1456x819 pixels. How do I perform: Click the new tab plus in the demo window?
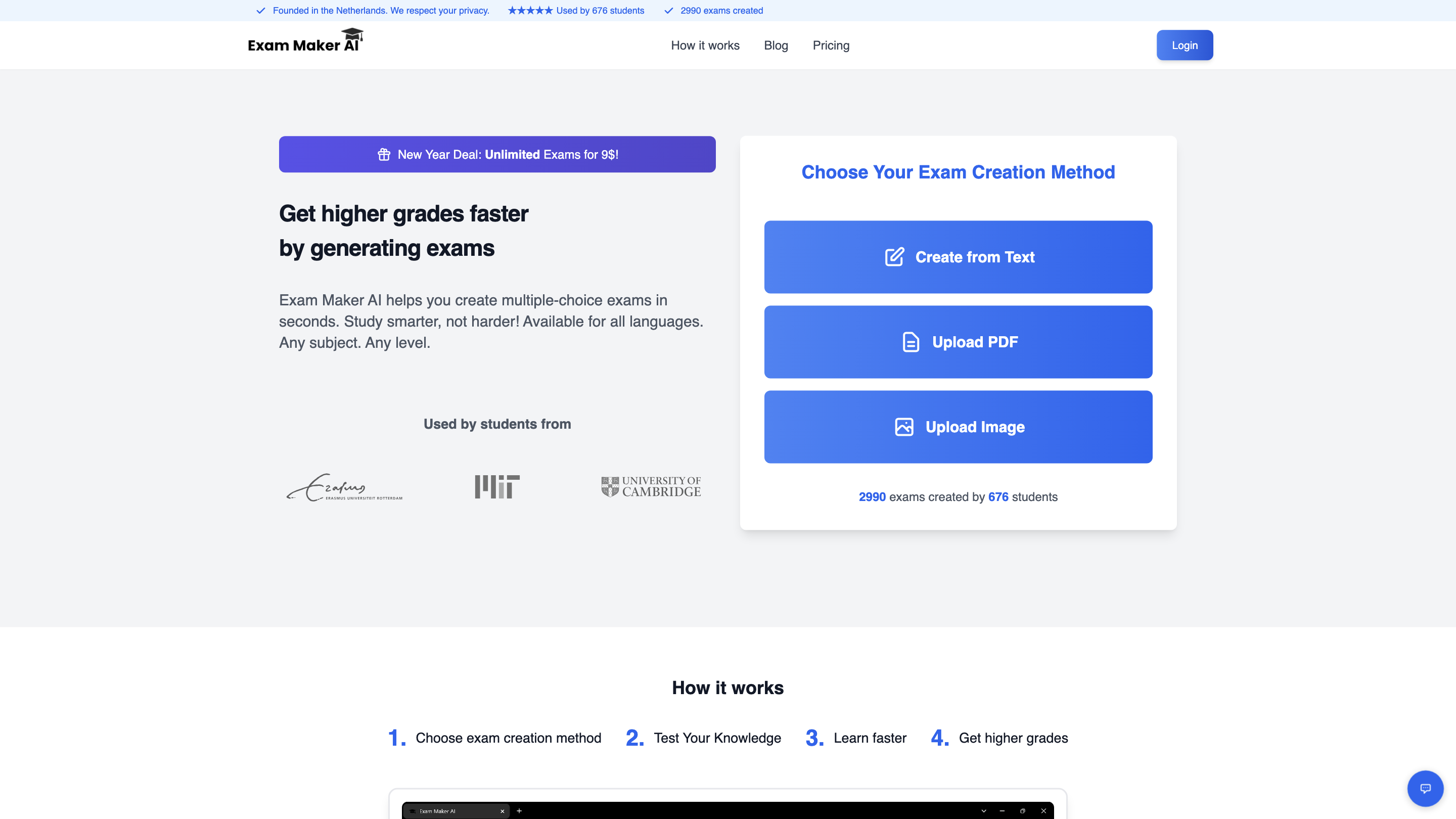tap(519, 810)
